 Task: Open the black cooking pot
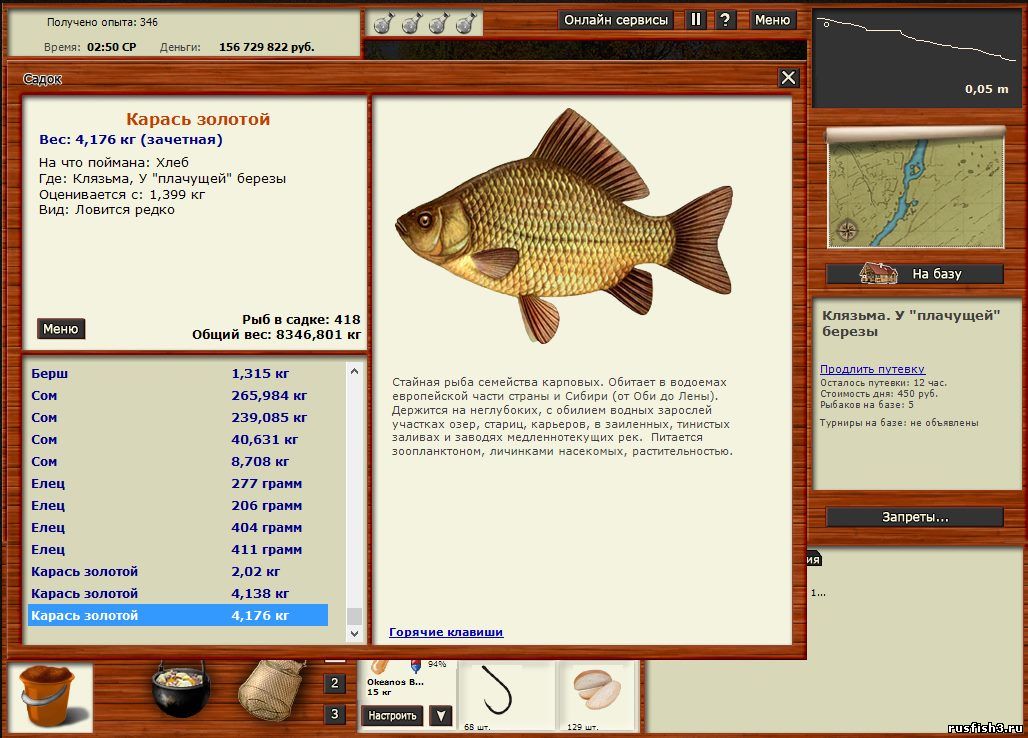180,689
